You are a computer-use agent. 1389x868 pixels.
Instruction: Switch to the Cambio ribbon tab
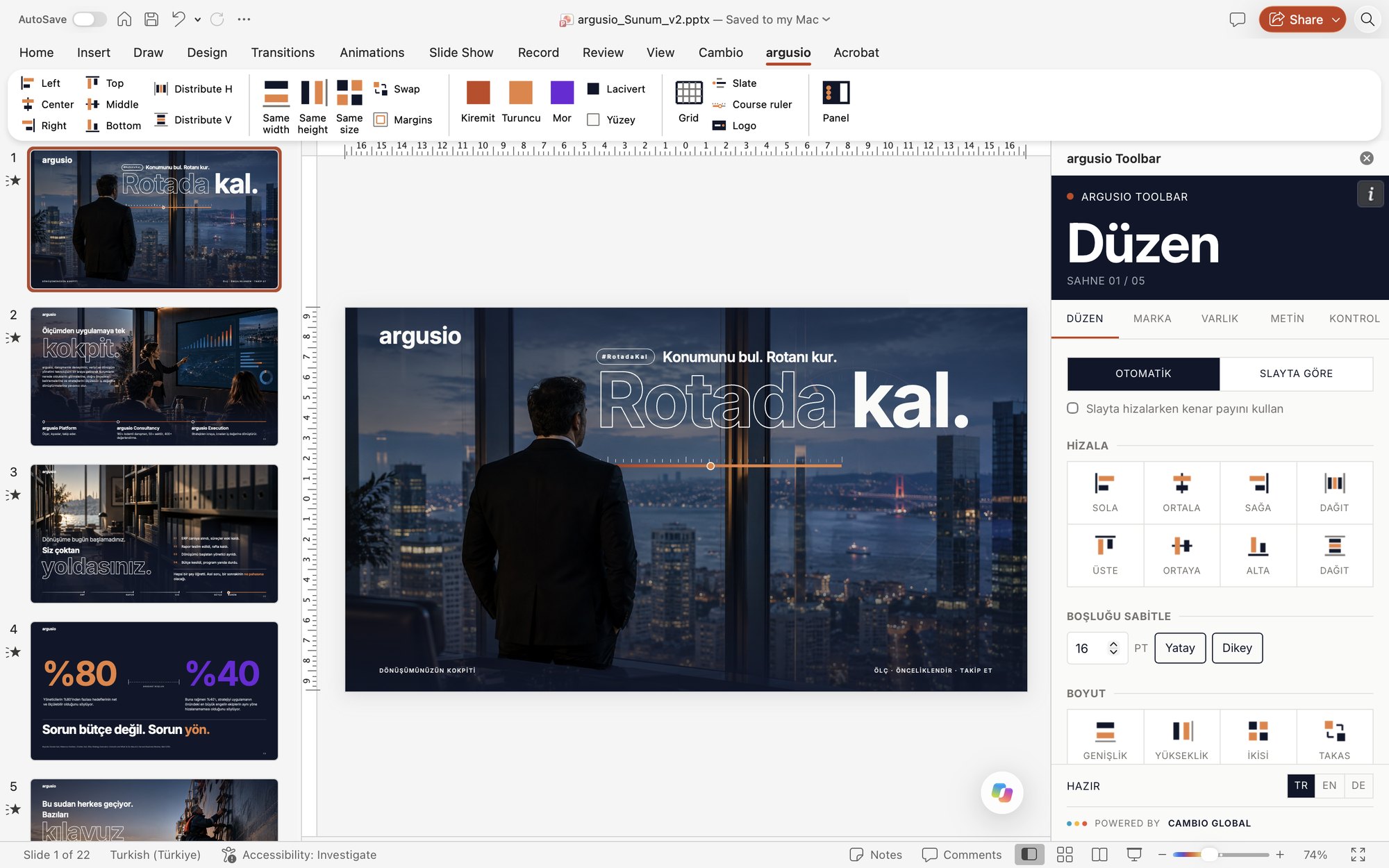pyautogui.click(x=720, y=53)
